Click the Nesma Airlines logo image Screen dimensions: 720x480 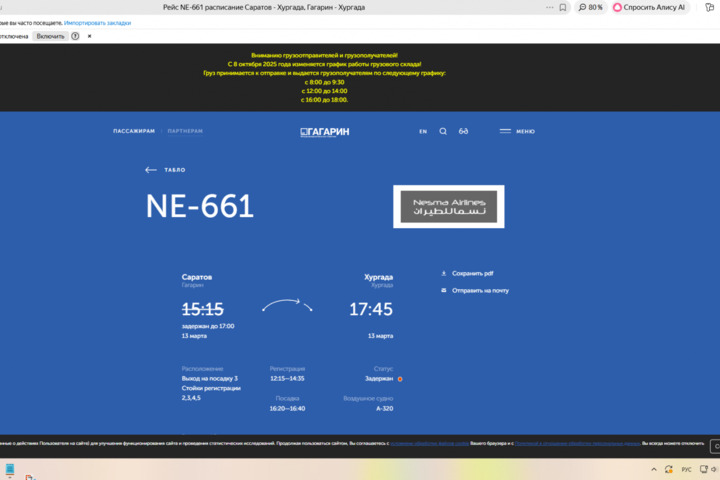[x=448, y=207]
